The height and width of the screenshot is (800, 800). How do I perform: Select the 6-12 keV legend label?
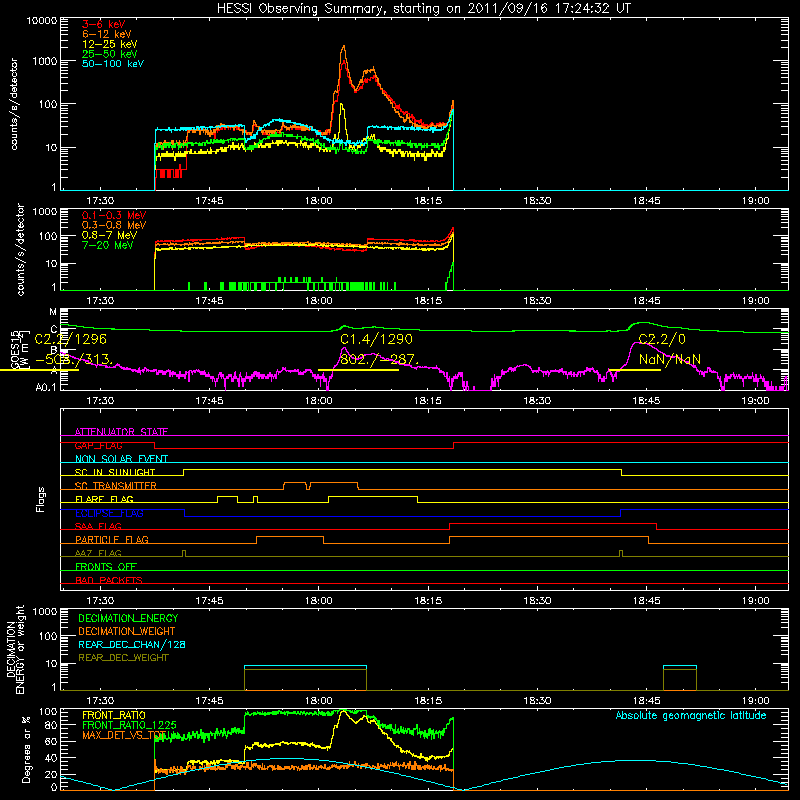pyautogui.click(x=107, y=34)
